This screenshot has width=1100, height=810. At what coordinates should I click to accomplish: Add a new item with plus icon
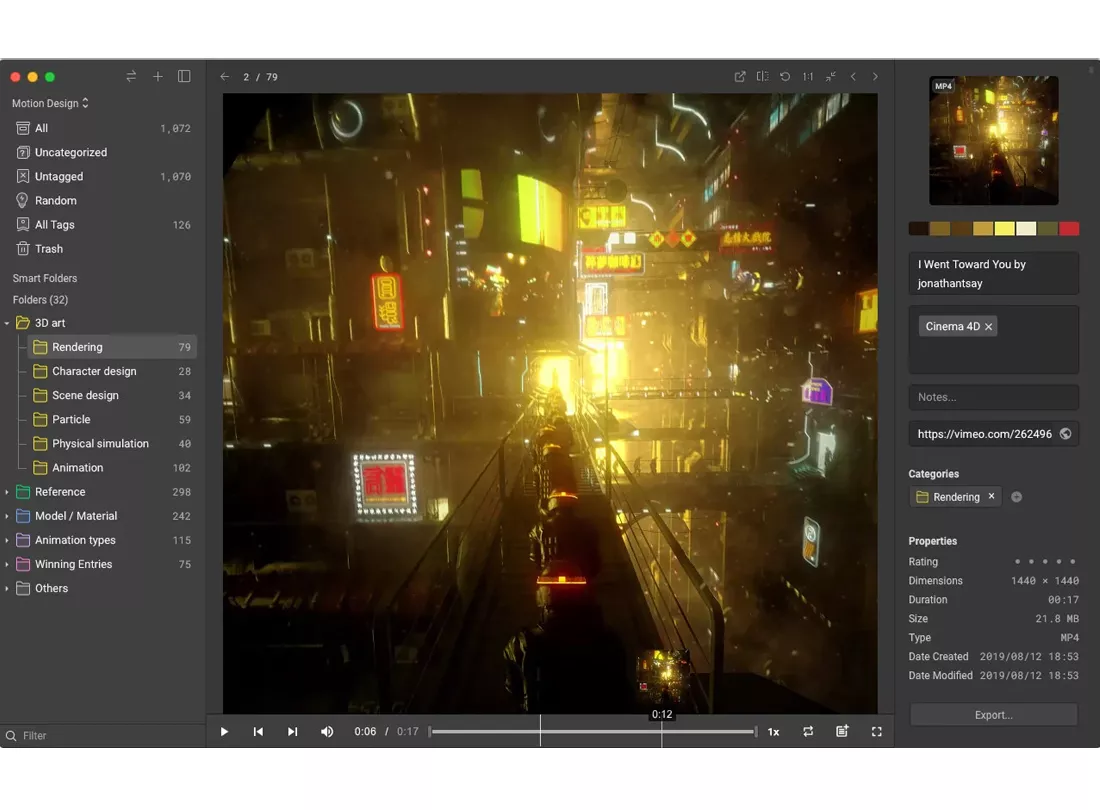click(158, 76)
